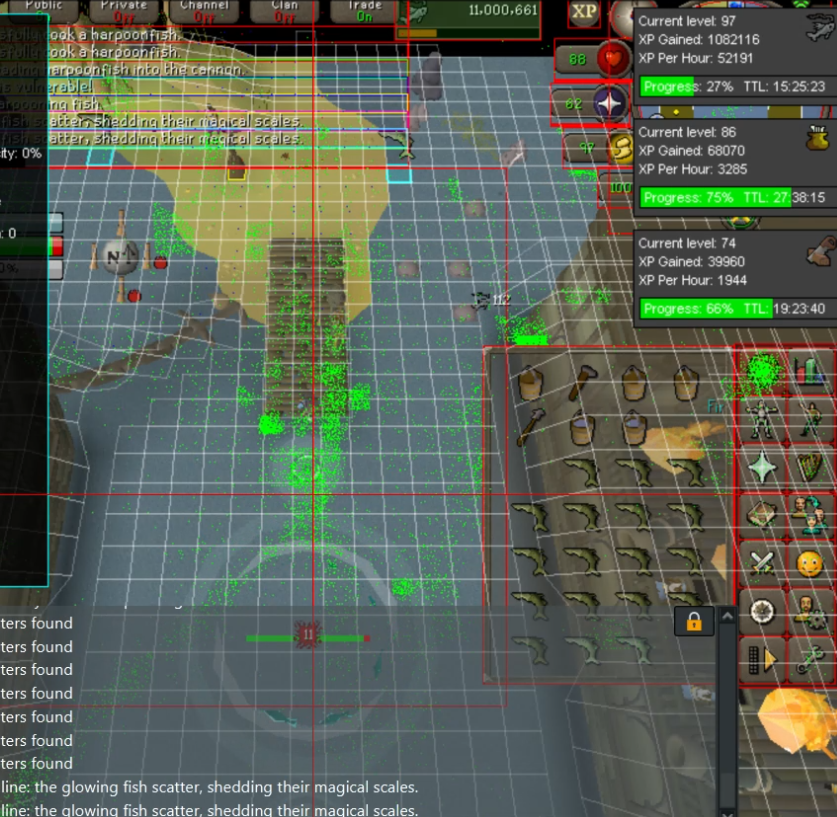The image size is (837, 817).
Task: Toggle the orange padlock lock button
Action: point(694,621)
